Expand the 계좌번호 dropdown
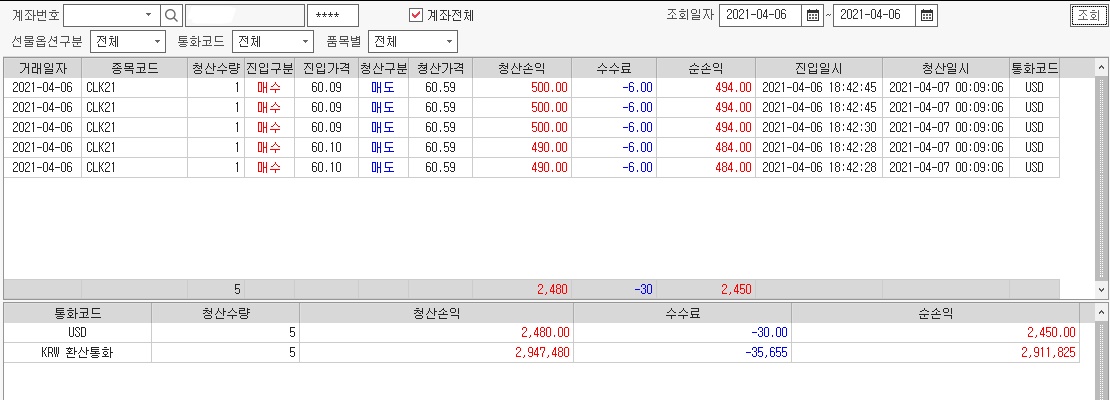 click(x=148, y=15)
